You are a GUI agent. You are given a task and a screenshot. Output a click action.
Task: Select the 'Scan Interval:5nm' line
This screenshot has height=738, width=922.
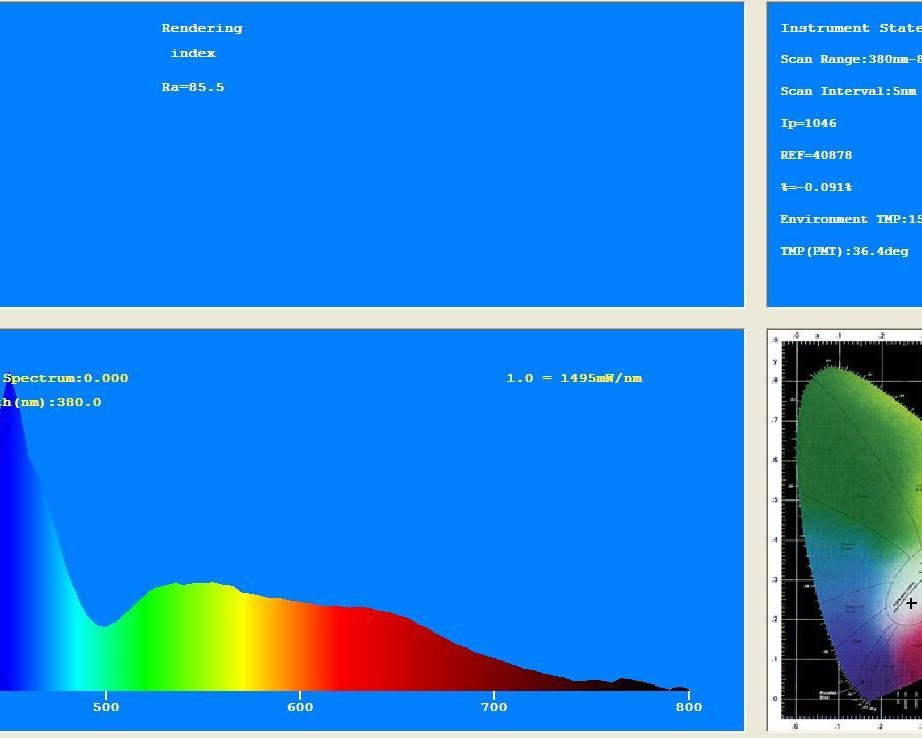click(848, 91)
